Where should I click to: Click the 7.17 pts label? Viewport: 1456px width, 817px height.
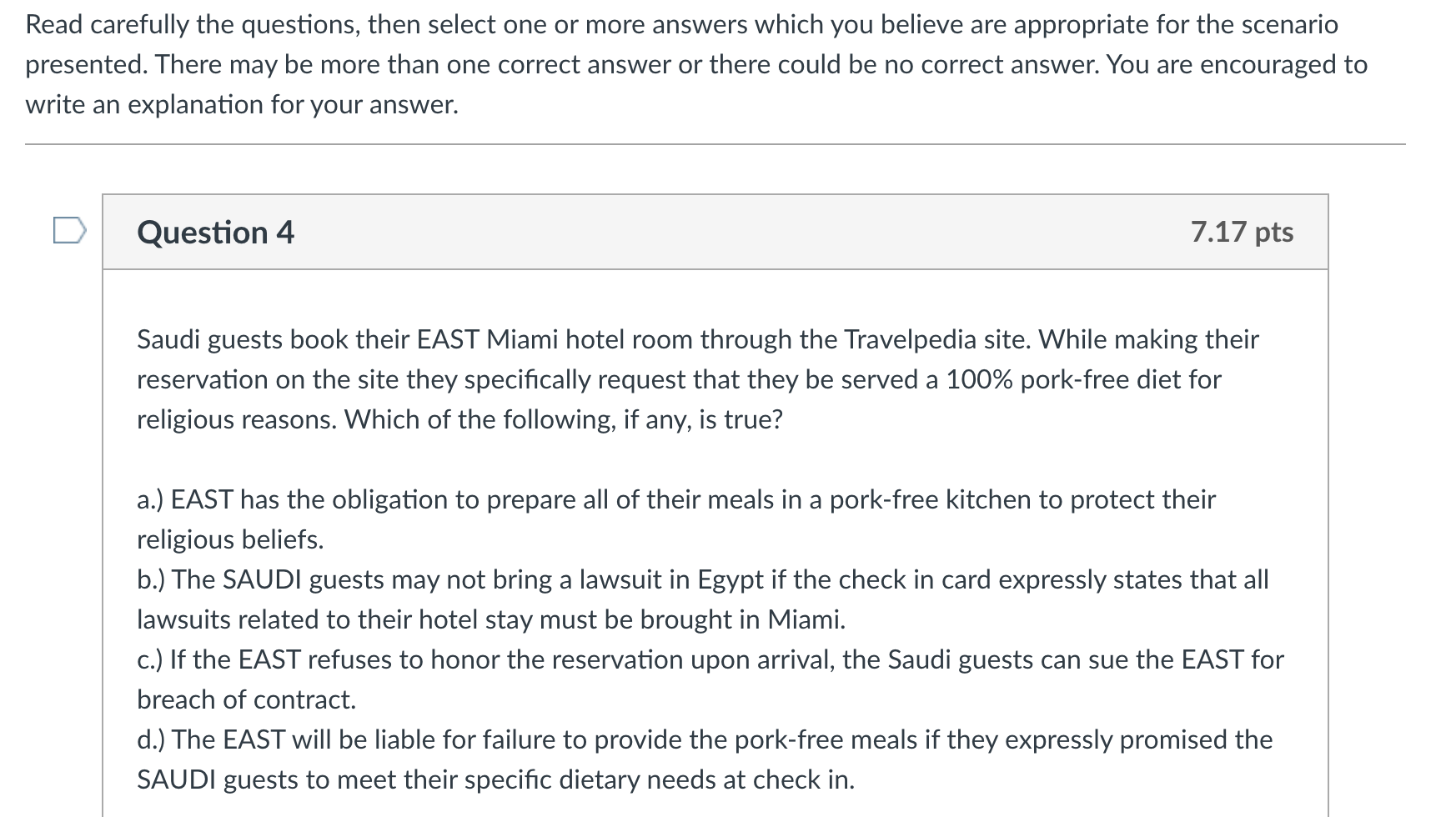coord(1243,232)
